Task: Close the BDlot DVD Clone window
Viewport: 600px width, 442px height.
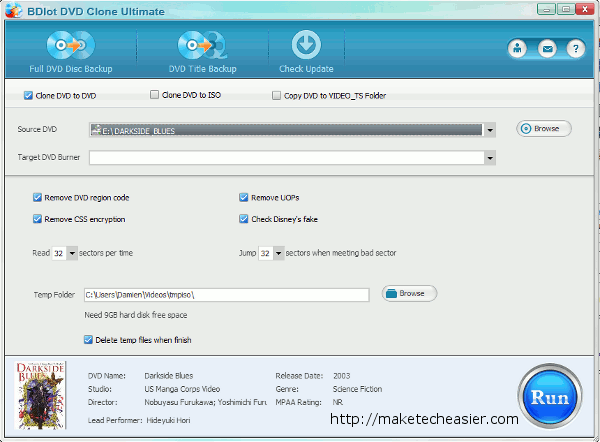Action: click(585, 9)
